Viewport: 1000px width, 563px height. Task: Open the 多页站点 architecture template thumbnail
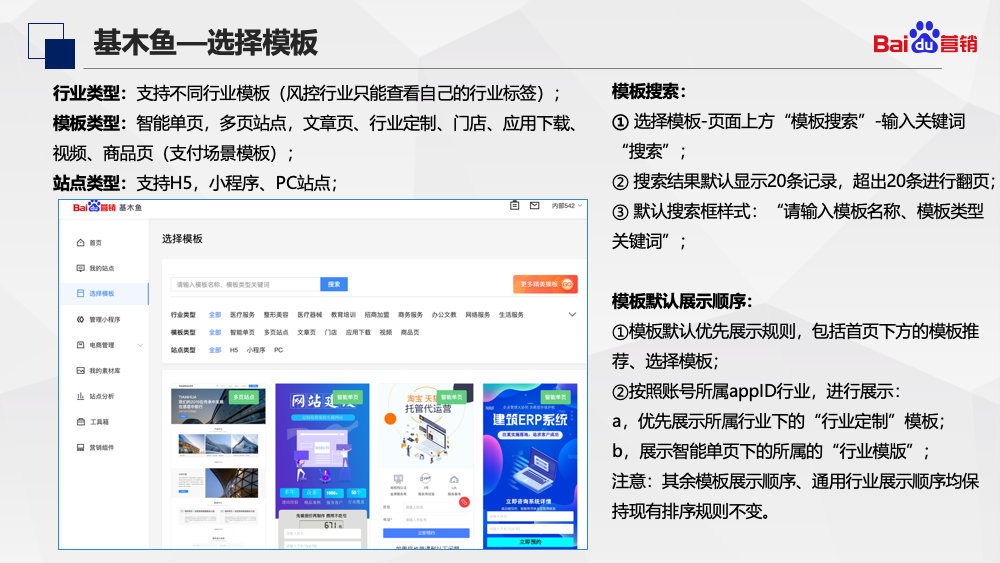coord(218,465)
